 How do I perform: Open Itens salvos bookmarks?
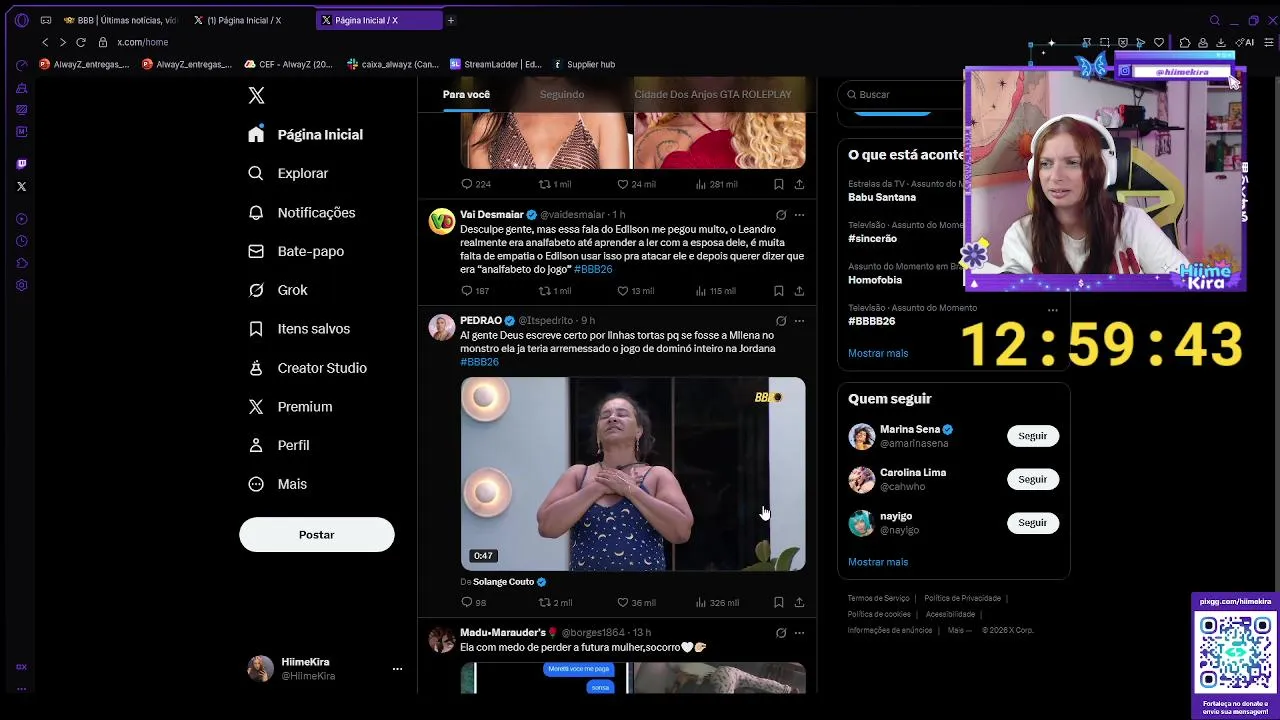point(299,328)
